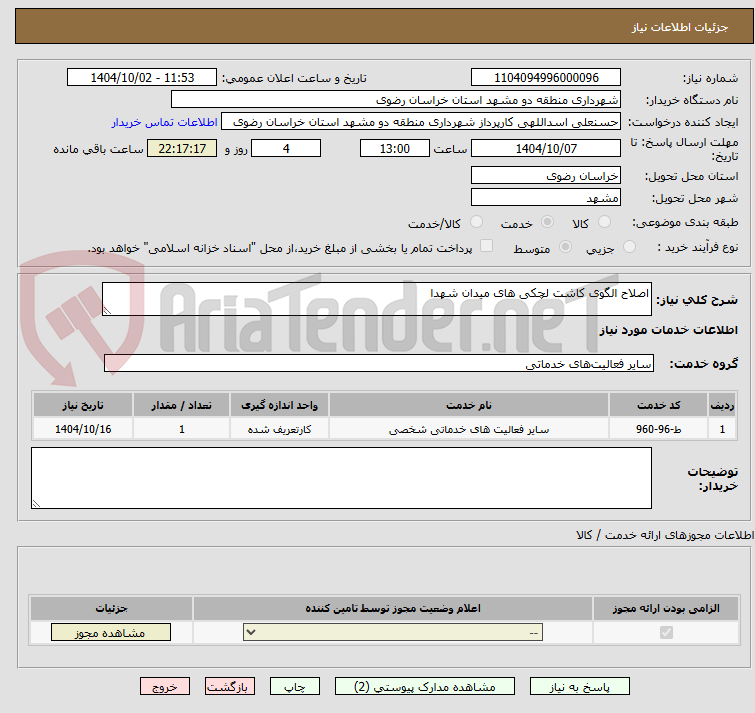
Task: Open مشاهده مدارک پیوستی (2) button
Action: tap(425, 686)
